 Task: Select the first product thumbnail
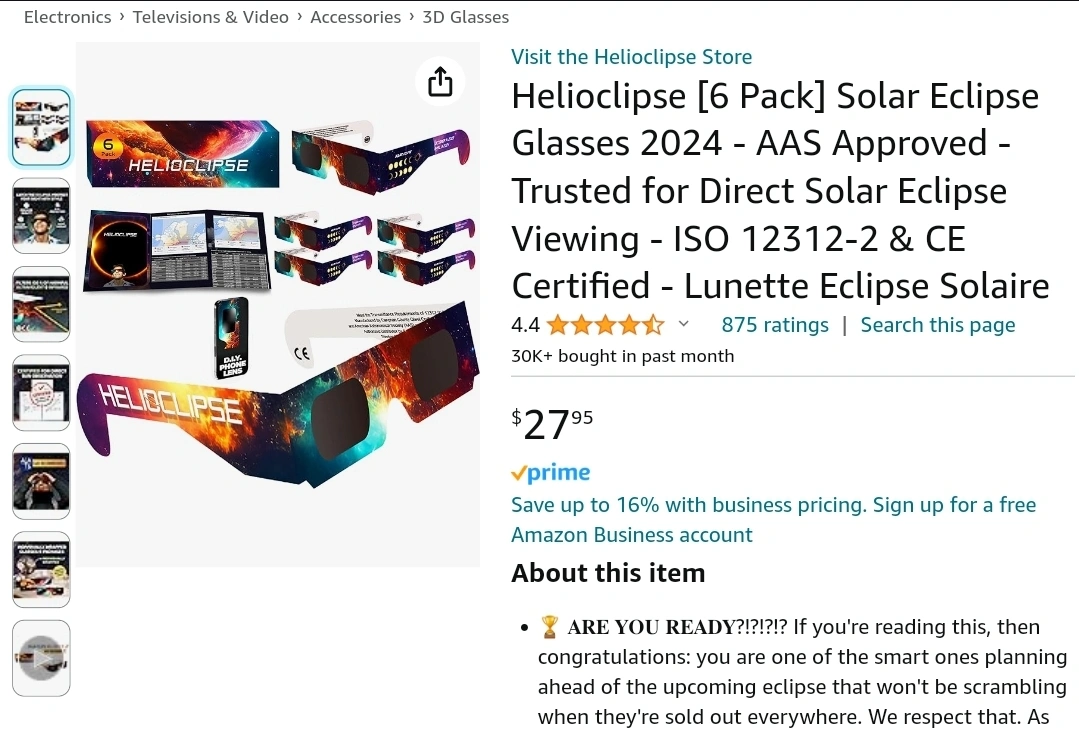point(41,127)
